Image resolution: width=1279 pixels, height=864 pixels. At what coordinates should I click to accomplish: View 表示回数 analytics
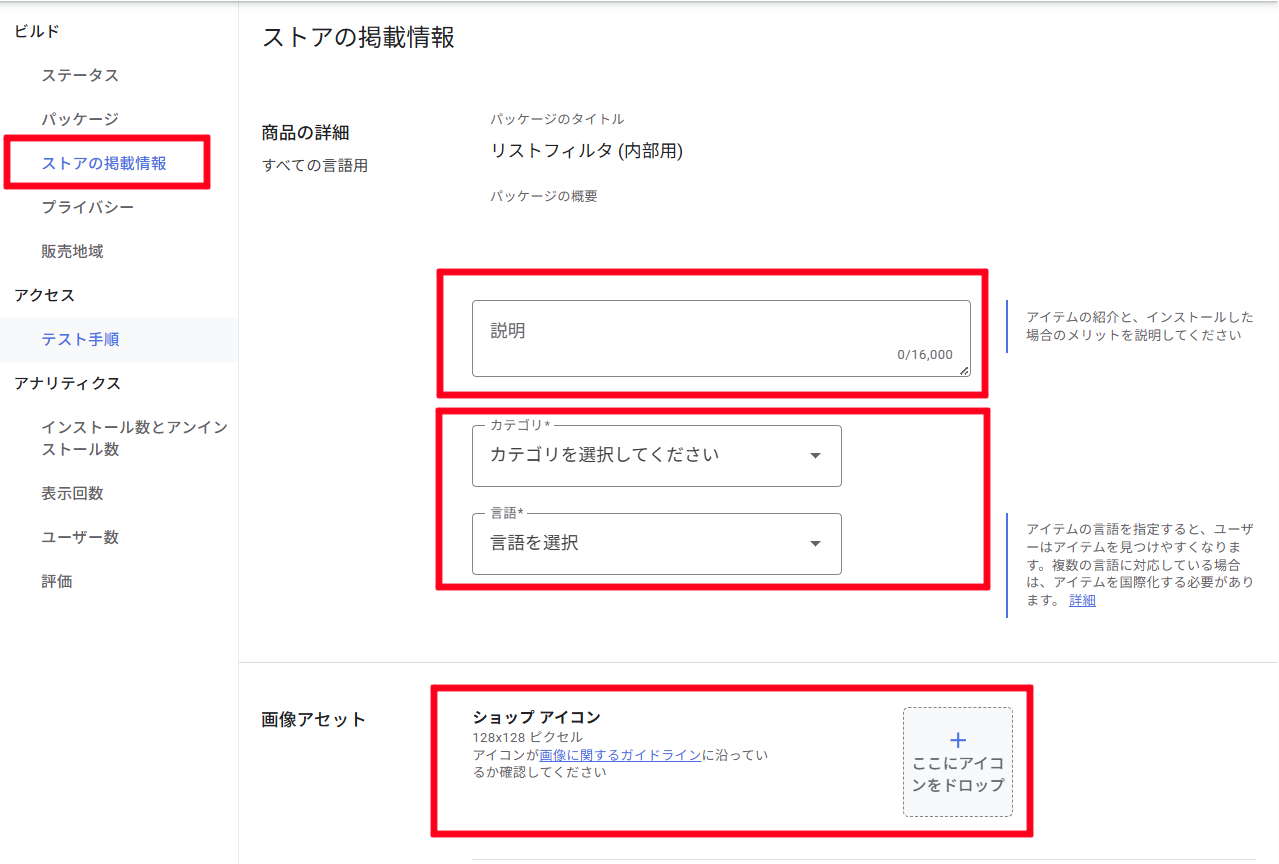point(72,493)
